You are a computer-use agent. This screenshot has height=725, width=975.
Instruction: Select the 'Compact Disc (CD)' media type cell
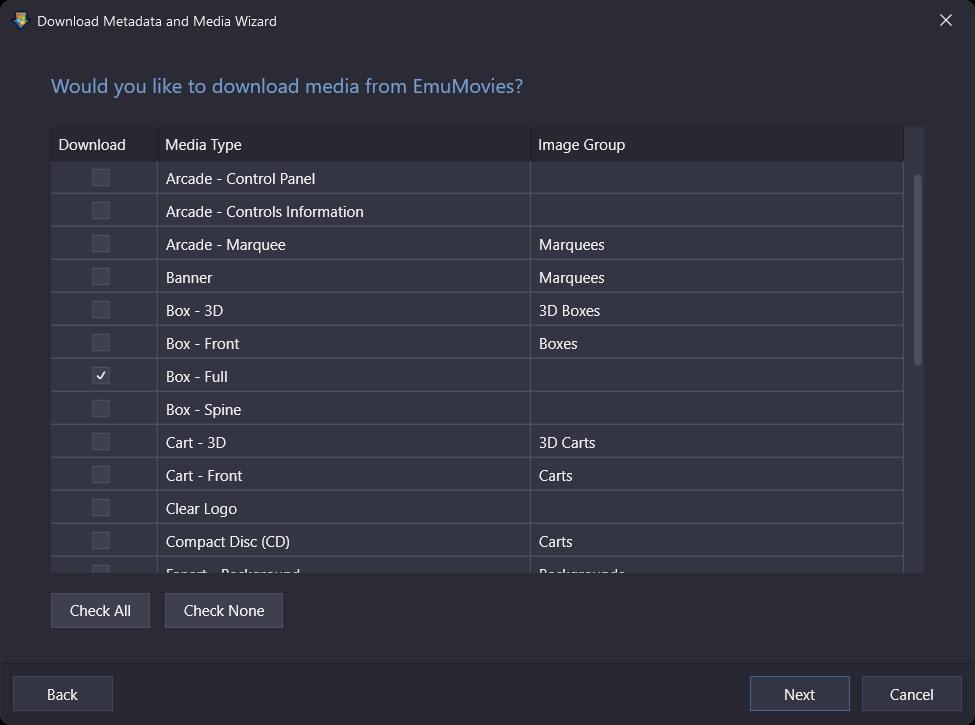pos(344,541)
